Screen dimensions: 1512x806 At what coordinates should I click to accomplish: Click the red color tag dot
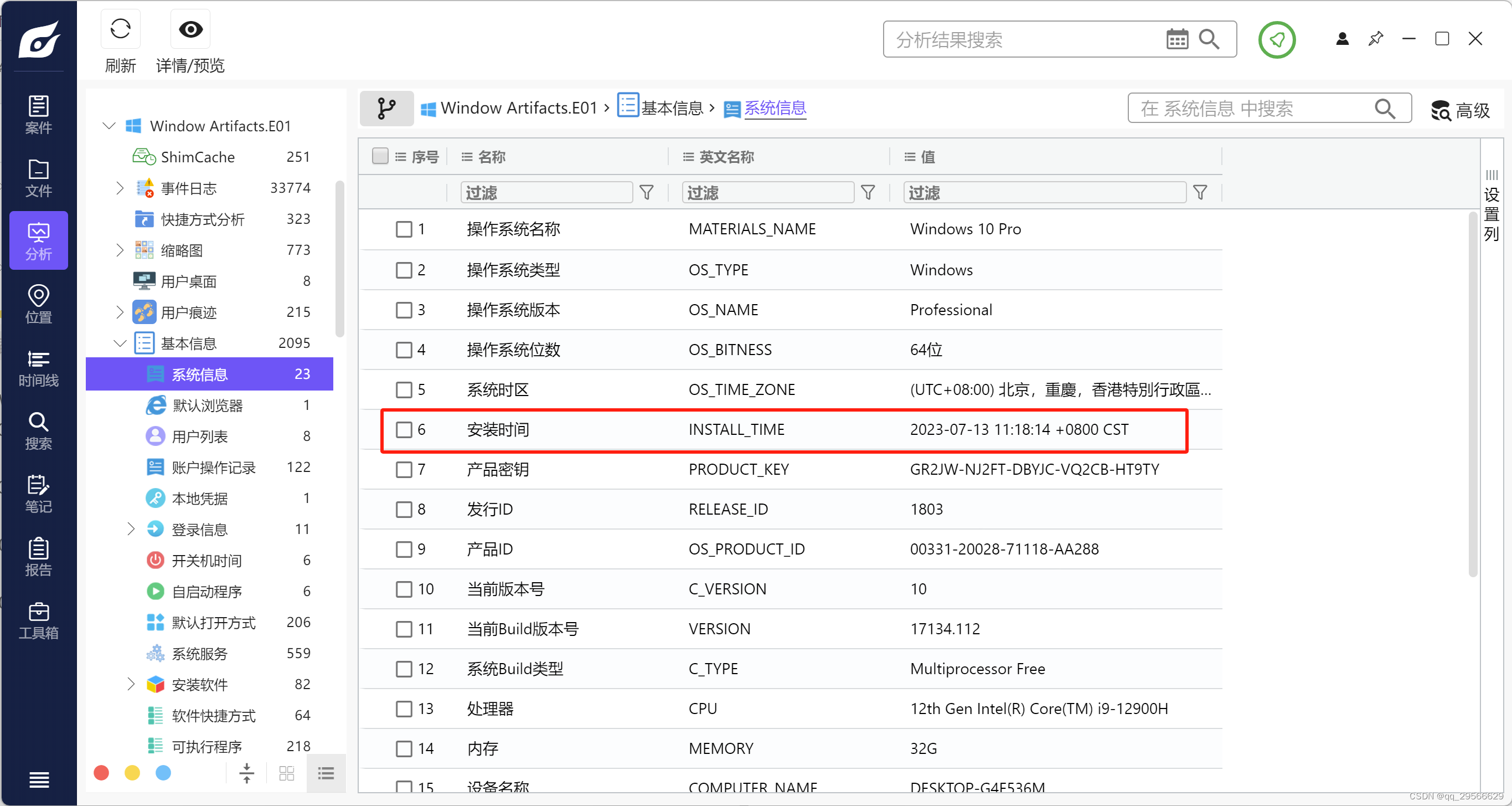101,773
